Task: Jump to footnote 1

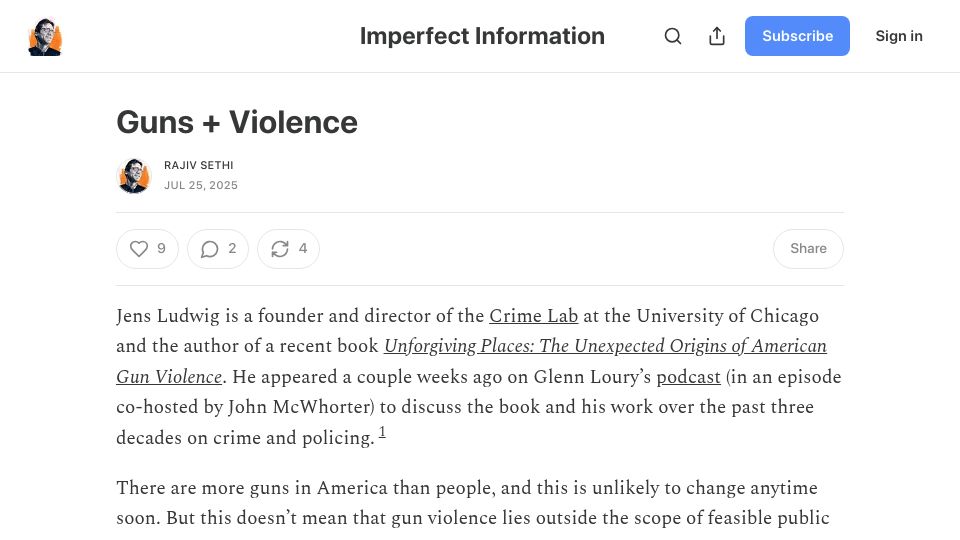Action: [382, 432]
